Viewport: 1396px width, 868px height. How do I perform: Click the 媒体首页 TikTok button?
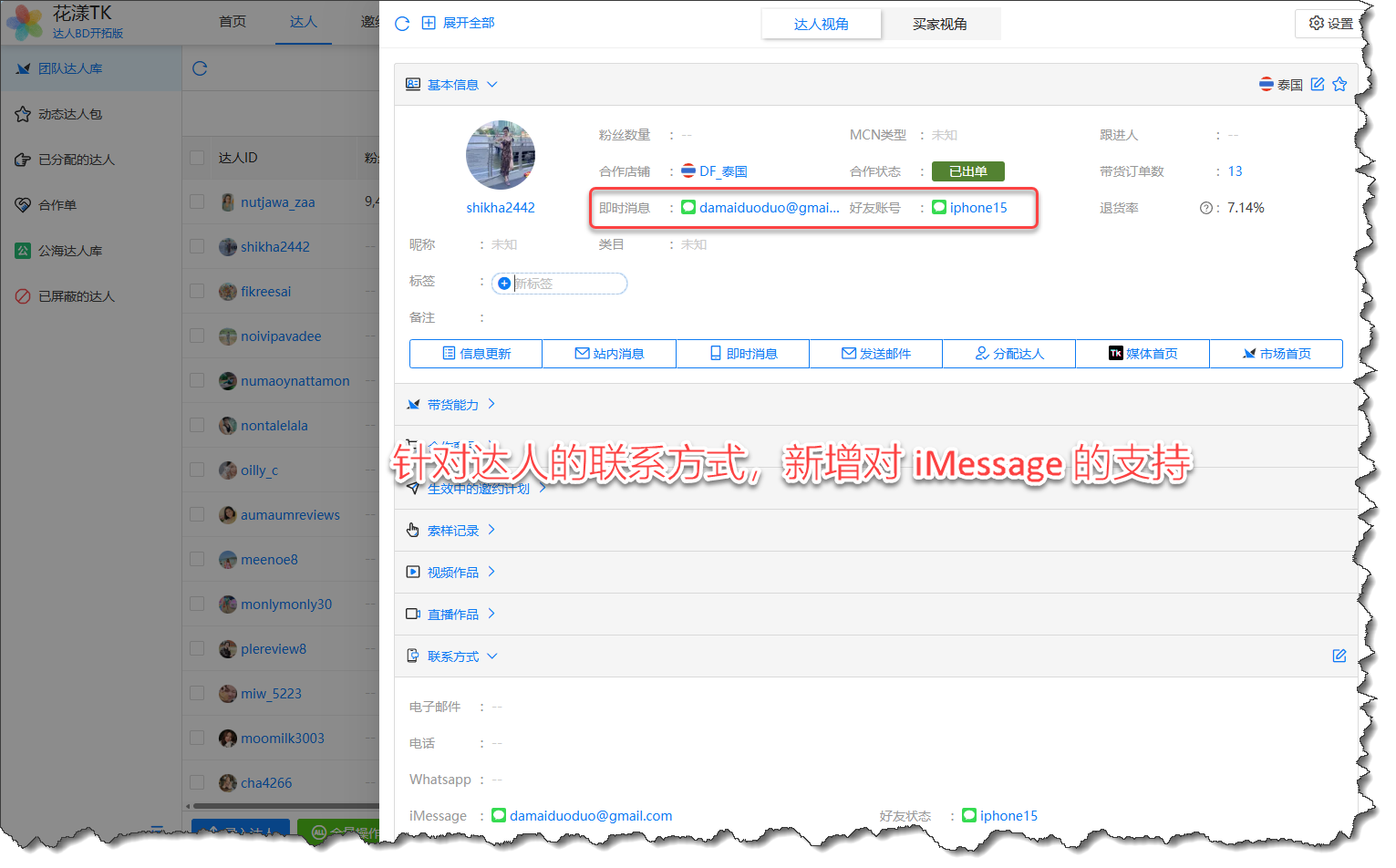tap(1143, 354)
